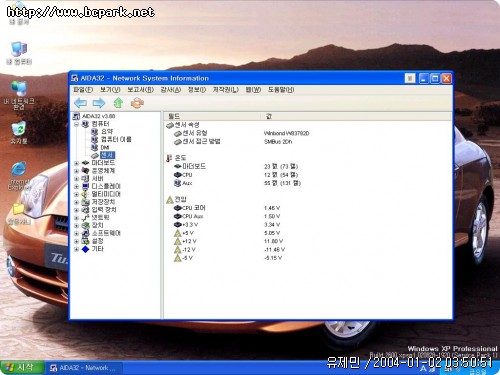This screenshot has height=375, width=500.
Task: Click the icon beside the -5 V row
Action: pos(178,258)
